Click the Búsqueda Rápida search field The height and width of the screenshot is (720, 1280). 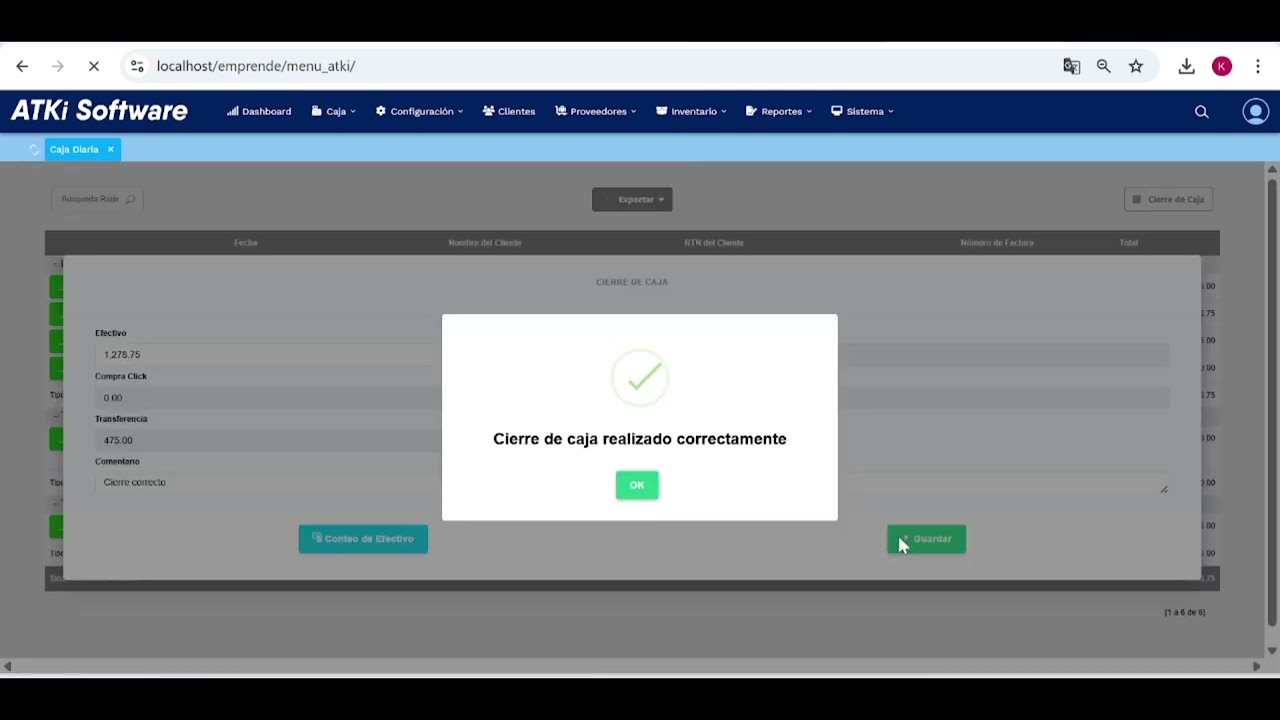[97, 199]
